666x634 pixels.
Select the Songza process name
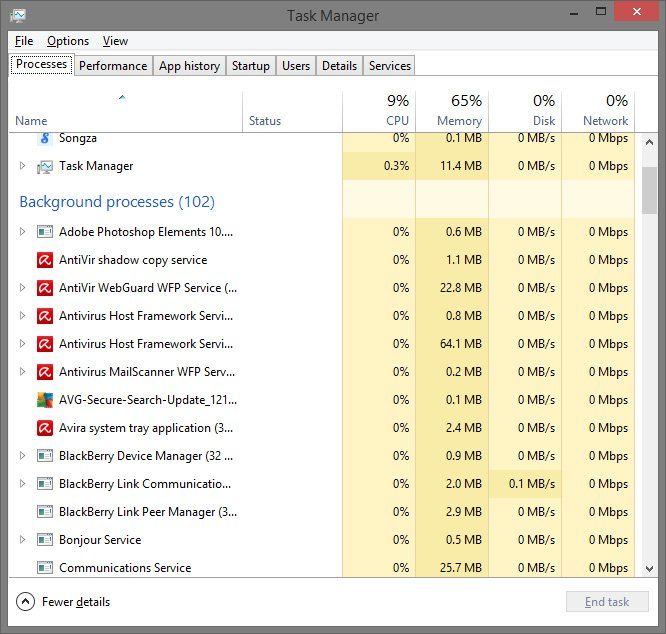coord(78,138)
